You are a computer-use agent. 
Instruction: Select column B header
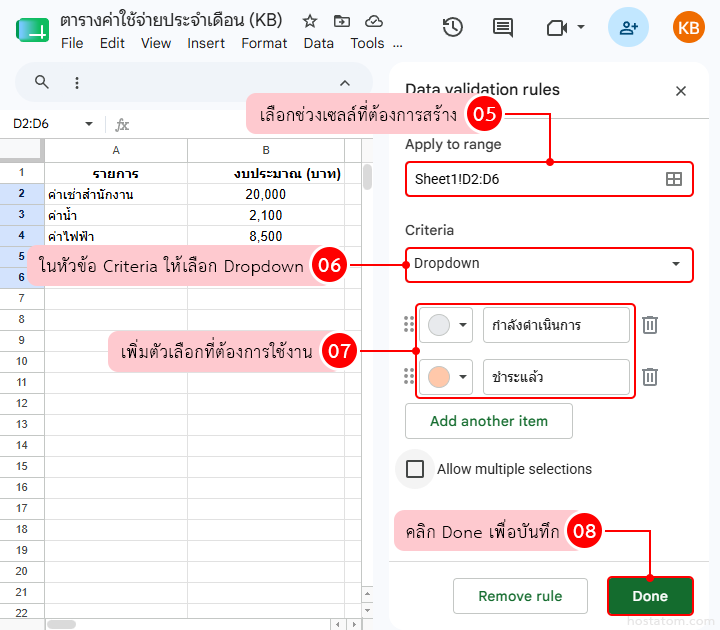pos(266,150)
